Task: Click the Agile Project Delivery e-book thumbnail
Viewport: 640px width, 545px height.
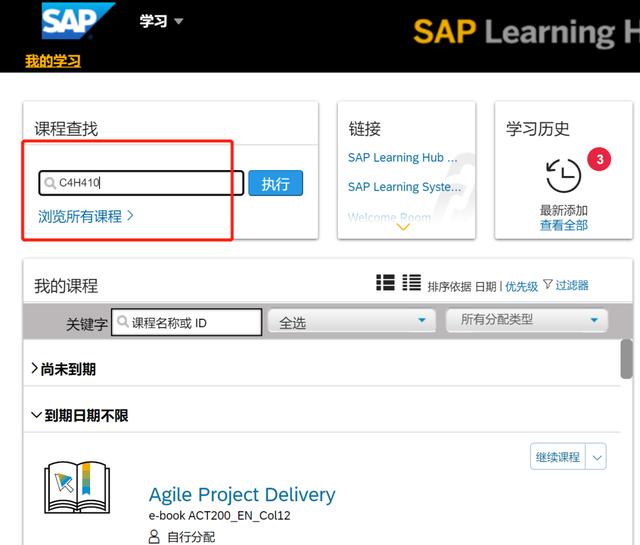Action: (x=77, y=487)
